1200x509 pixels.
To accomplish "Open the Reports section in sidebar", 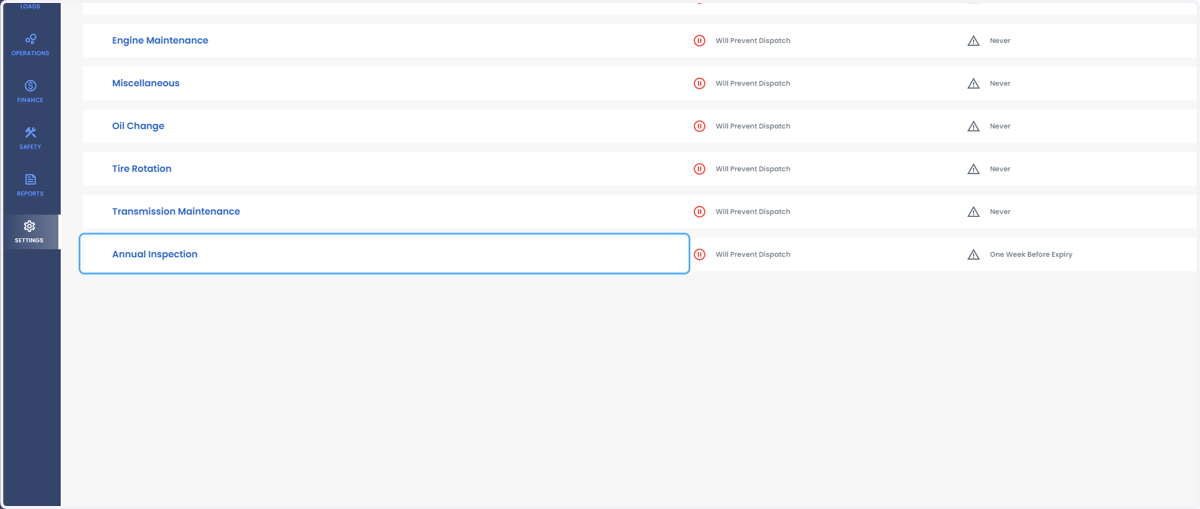I will [30, 185].
